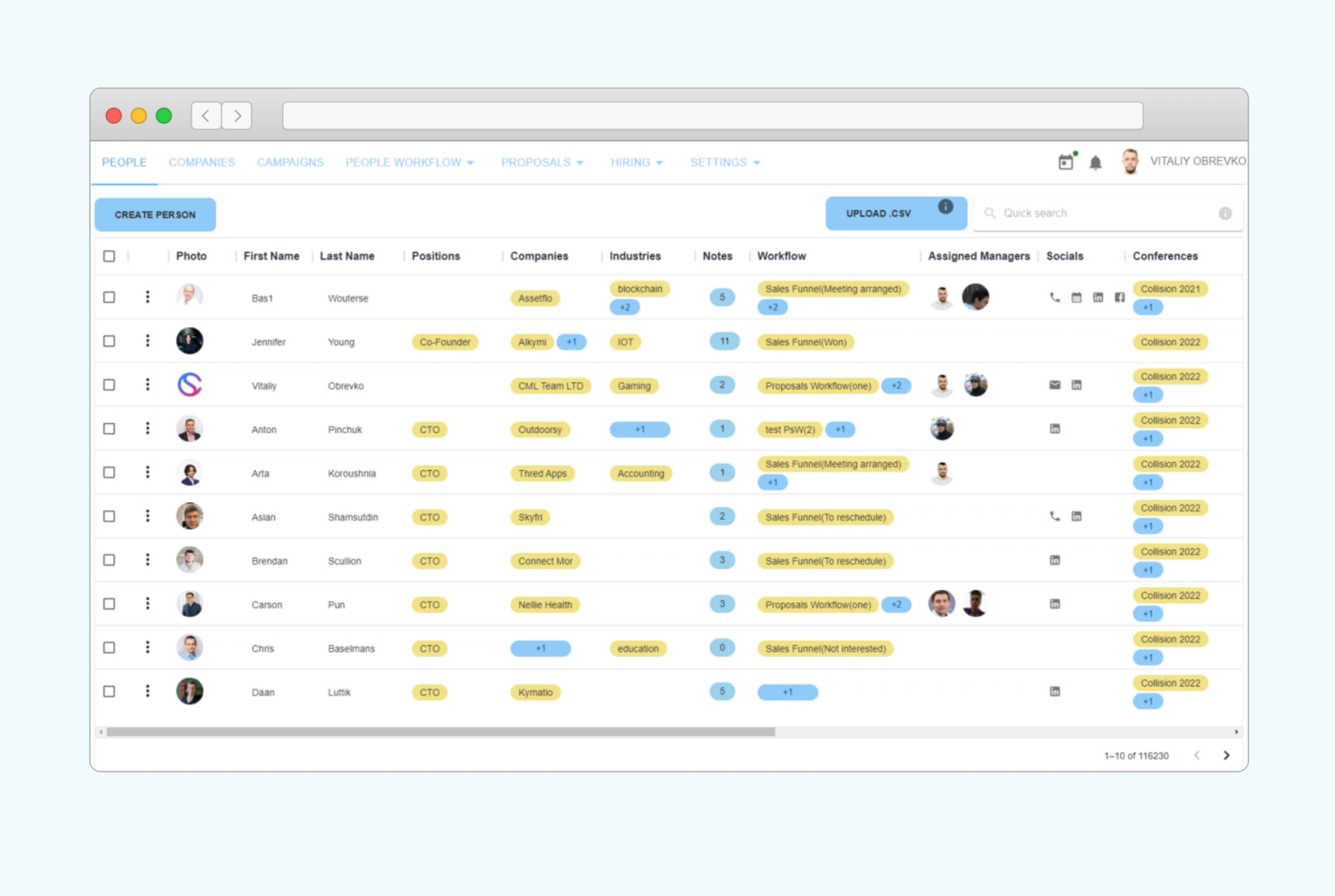Click the email icon in Vitaliy's row

(x=1055, y=385)
